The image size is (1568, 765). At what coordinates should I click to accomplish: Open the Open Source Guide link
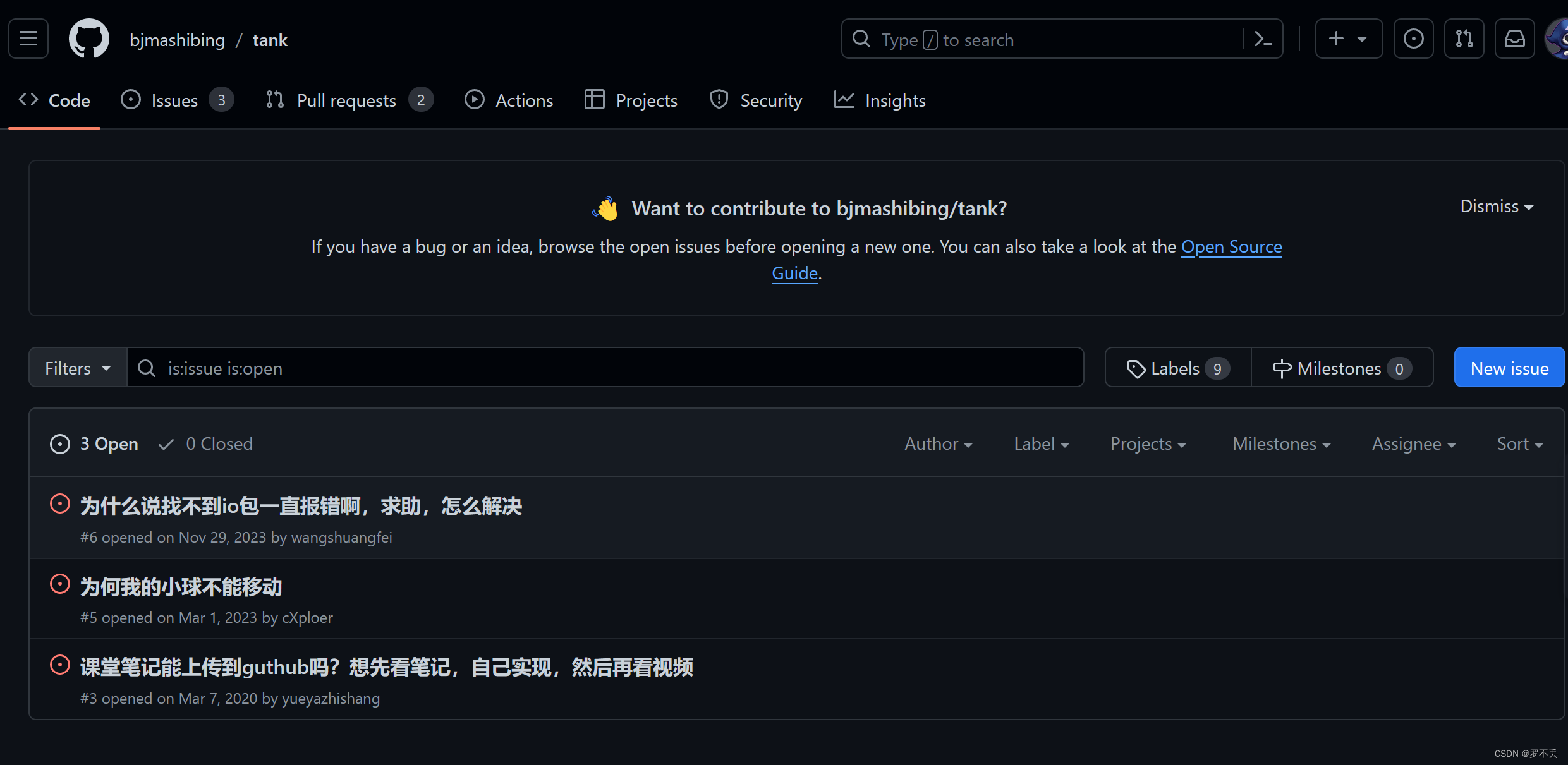pyautogui.click(x=1231, y=246)
